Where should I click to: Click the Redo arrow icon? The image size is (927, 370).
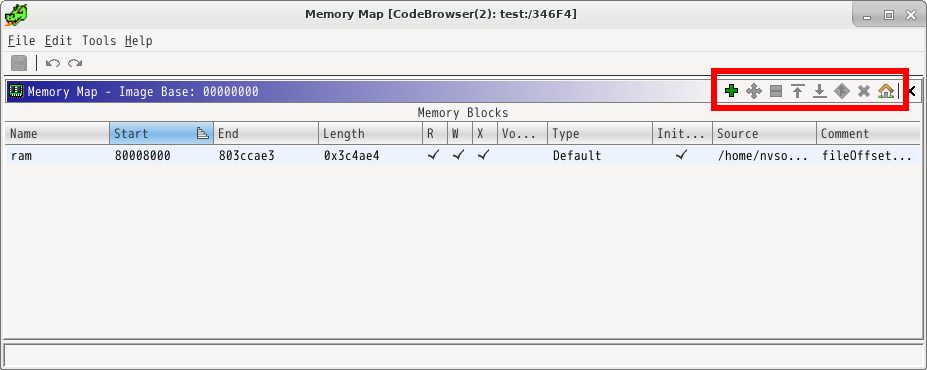pyautogui.click(x=75, y=63)
